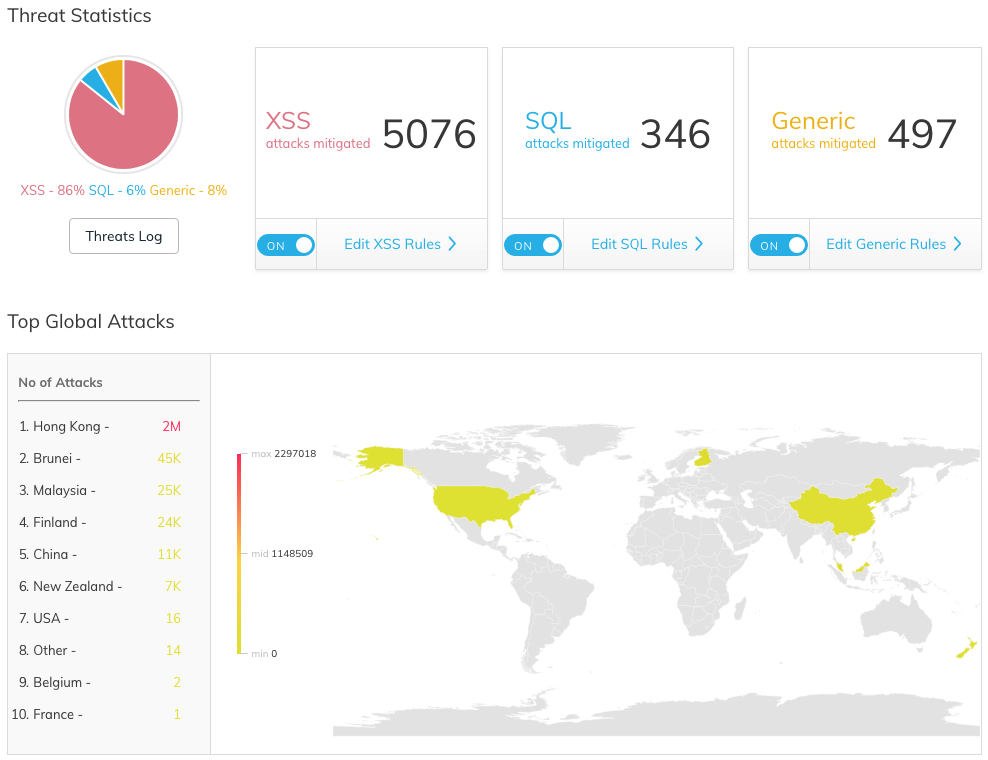Turn off the Generic protection toggle

click(779, 245)
